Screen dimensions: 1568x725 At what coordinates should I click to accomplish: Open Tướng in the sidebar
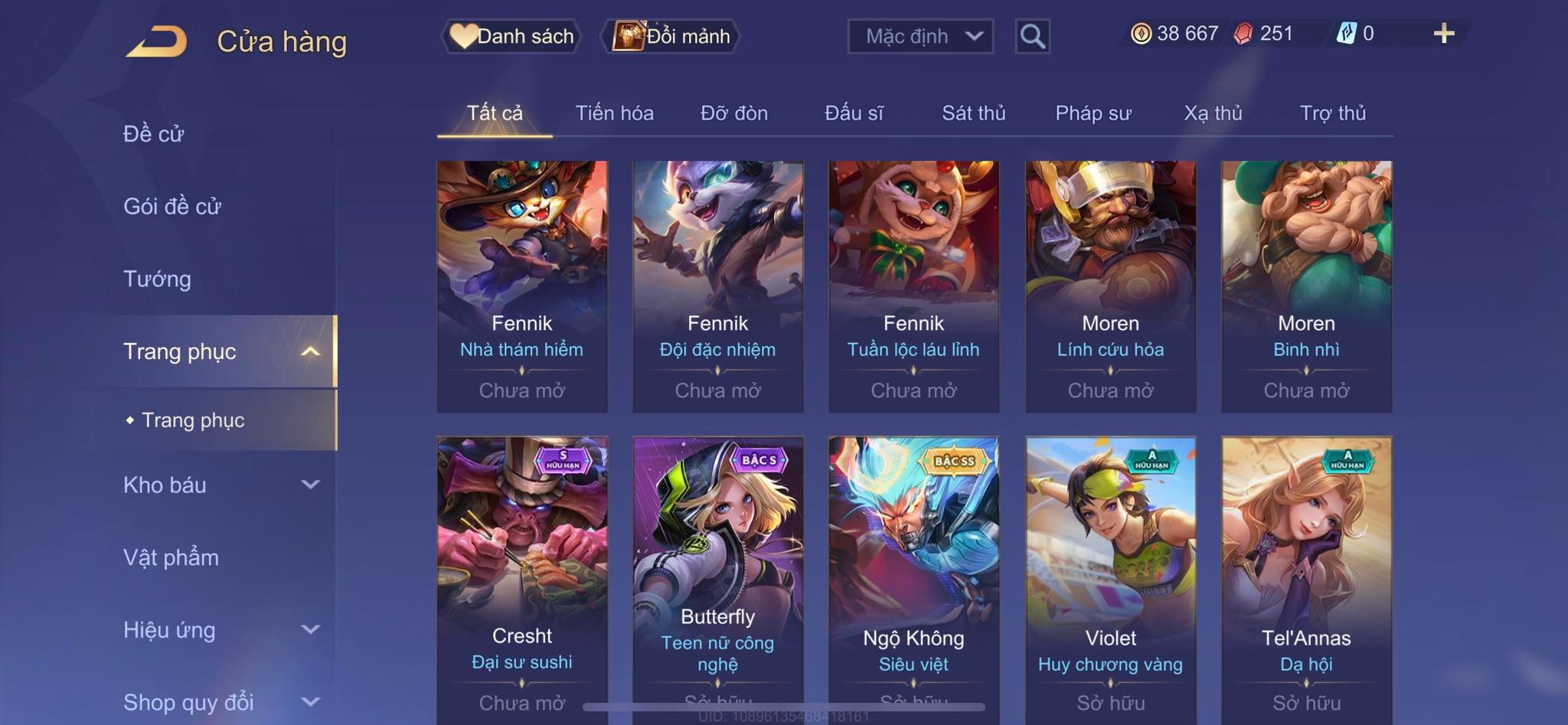coord(157,279)
